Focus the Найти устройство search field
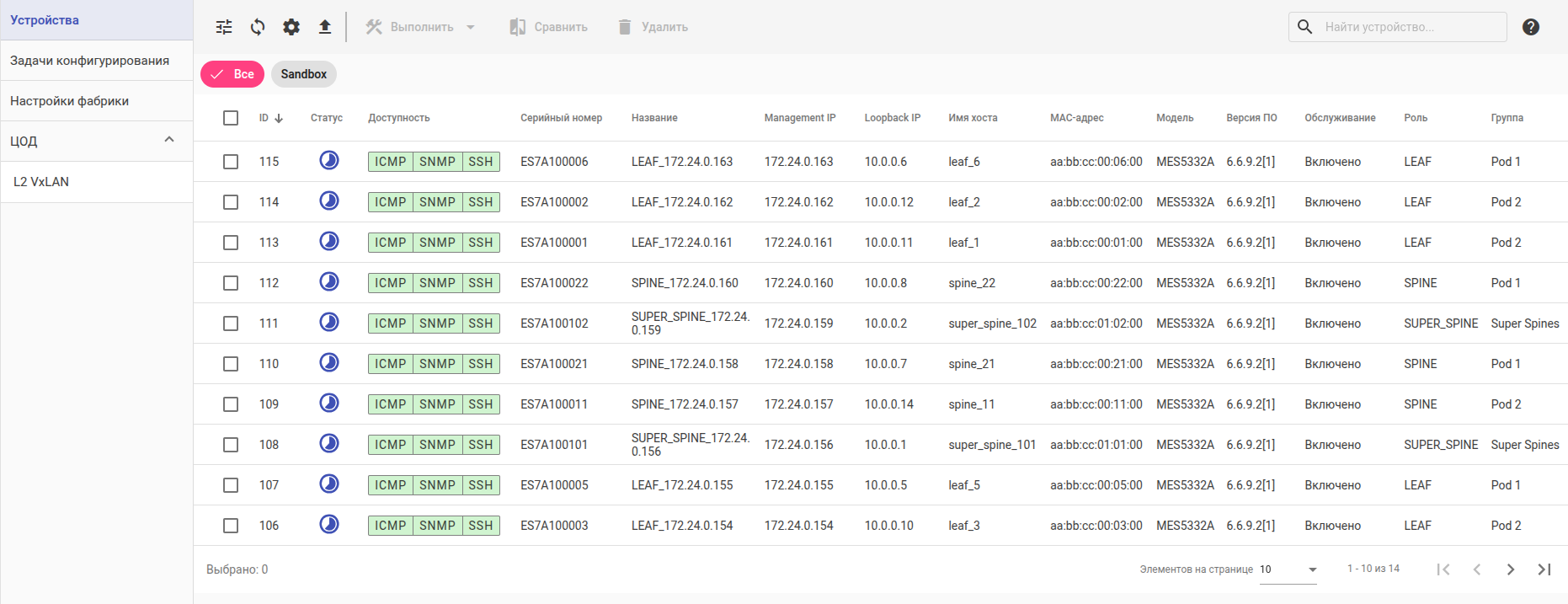Screen dimensions: 1568x604 point(1406,27)
